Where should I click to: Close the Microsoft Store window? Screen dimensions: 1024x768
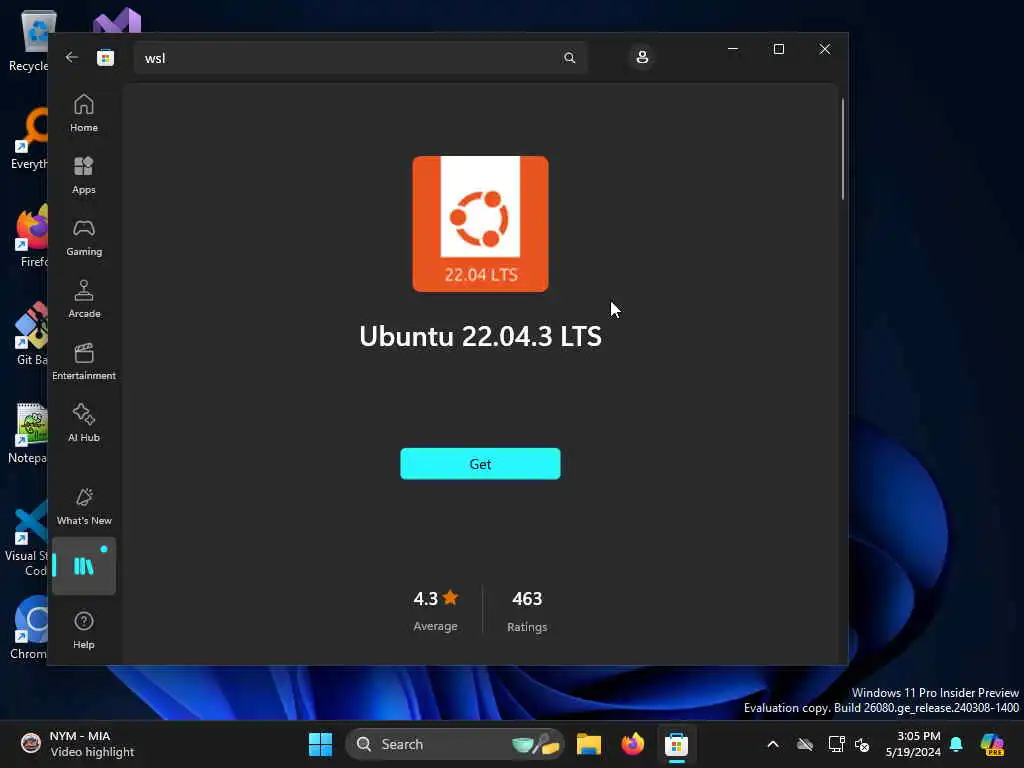(824, 49)
